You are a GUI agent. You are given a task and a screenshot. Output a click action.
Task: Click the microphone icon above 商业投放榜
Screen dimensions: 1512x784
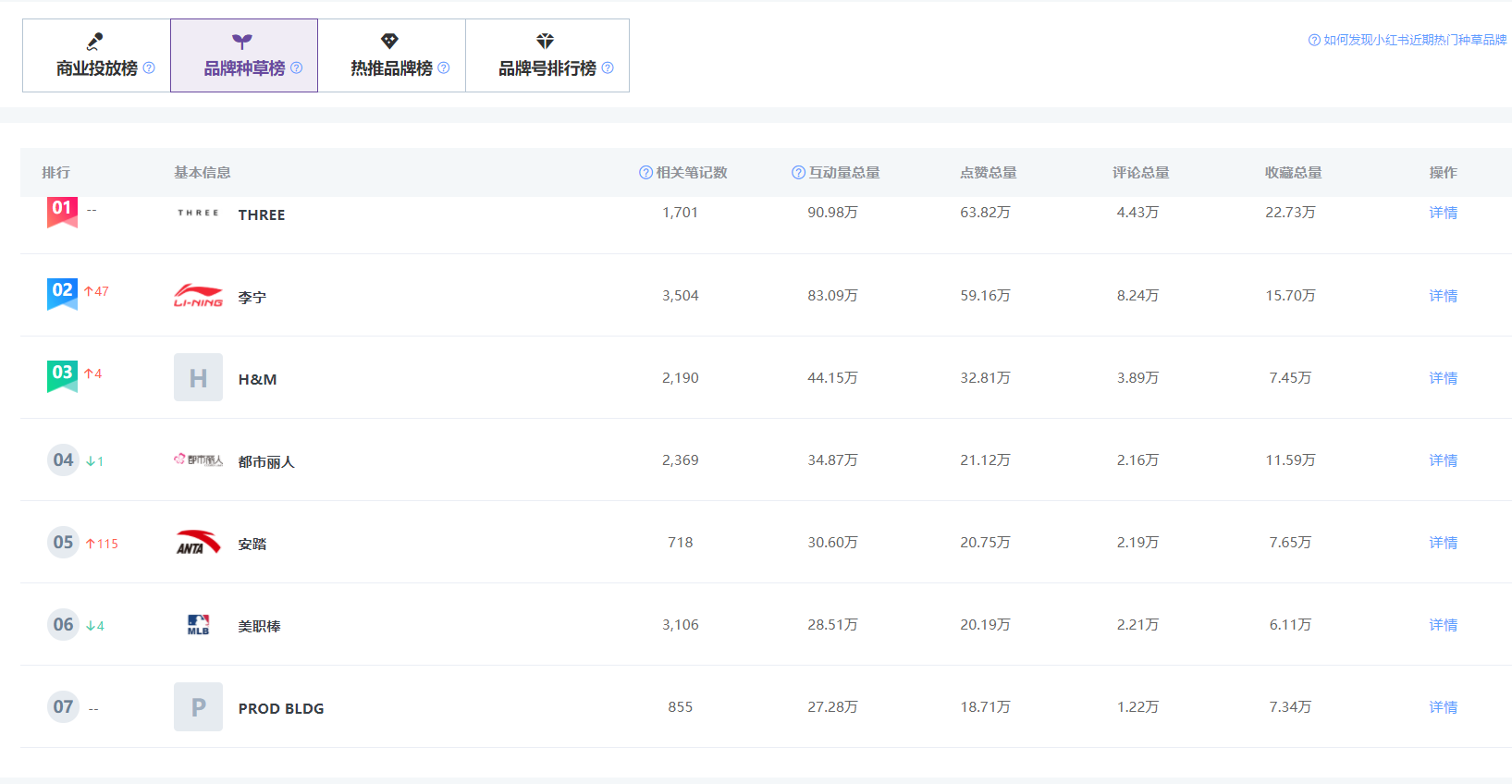(x=94, y=41)
